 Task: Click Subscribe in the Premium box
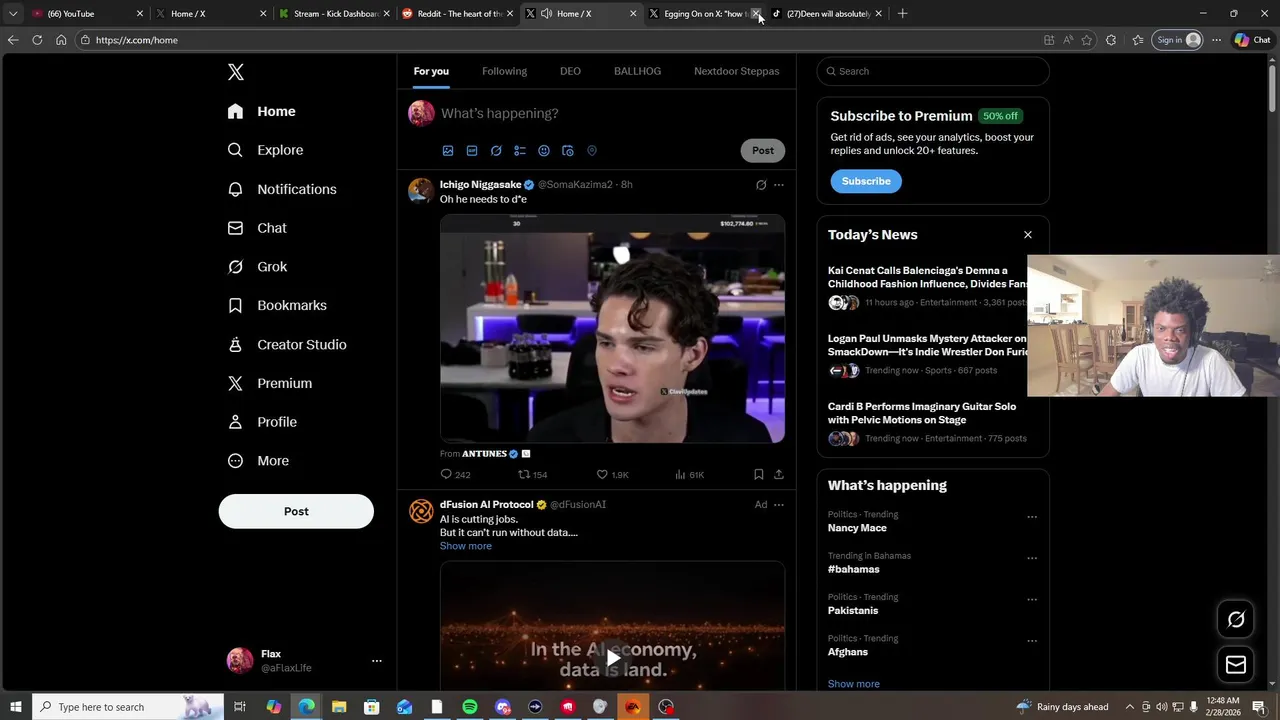pos(866,181)
